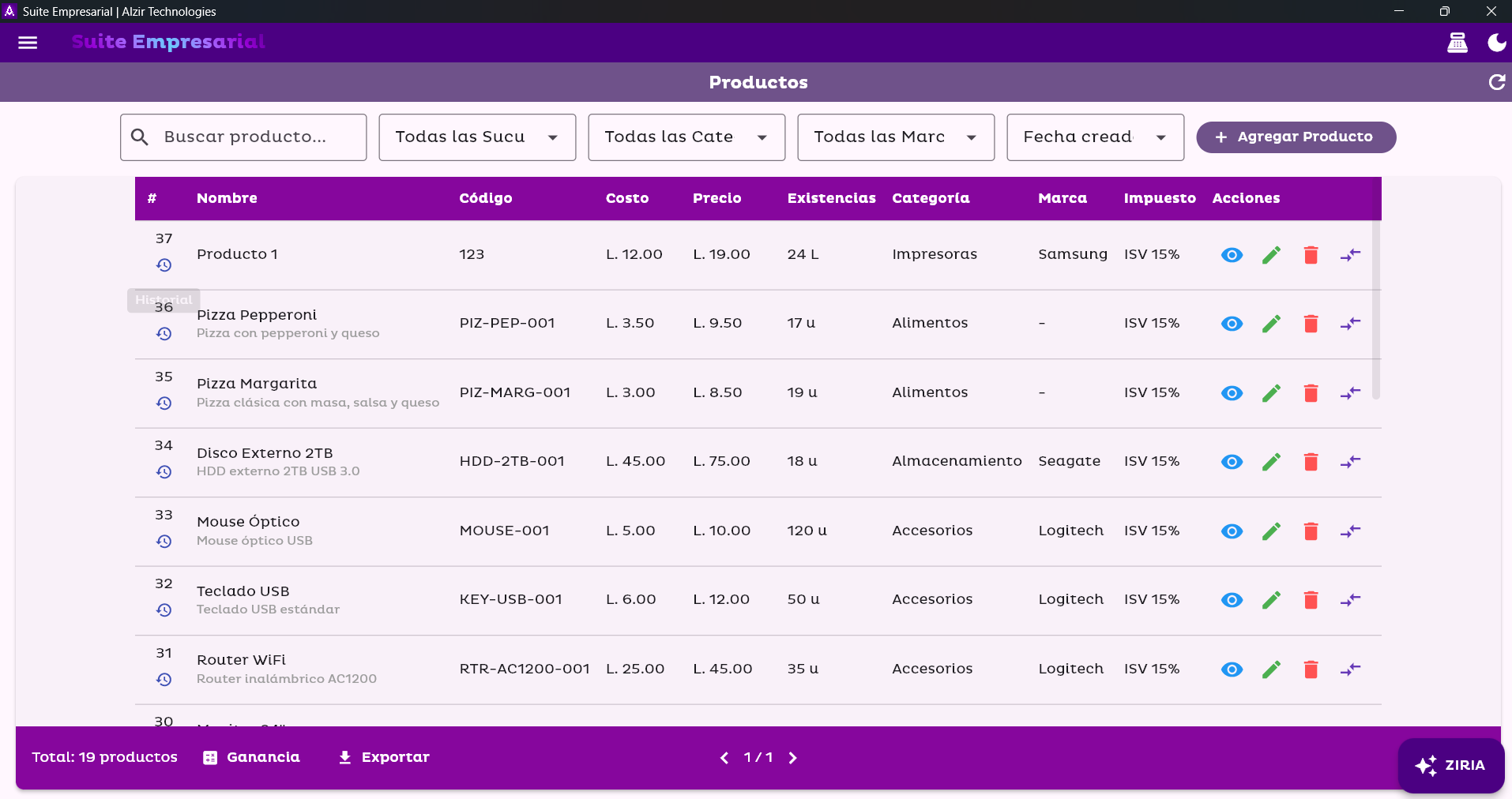
Task: Expand the Todas las Sucursales dropdown
Action: (x=476, y=137)
